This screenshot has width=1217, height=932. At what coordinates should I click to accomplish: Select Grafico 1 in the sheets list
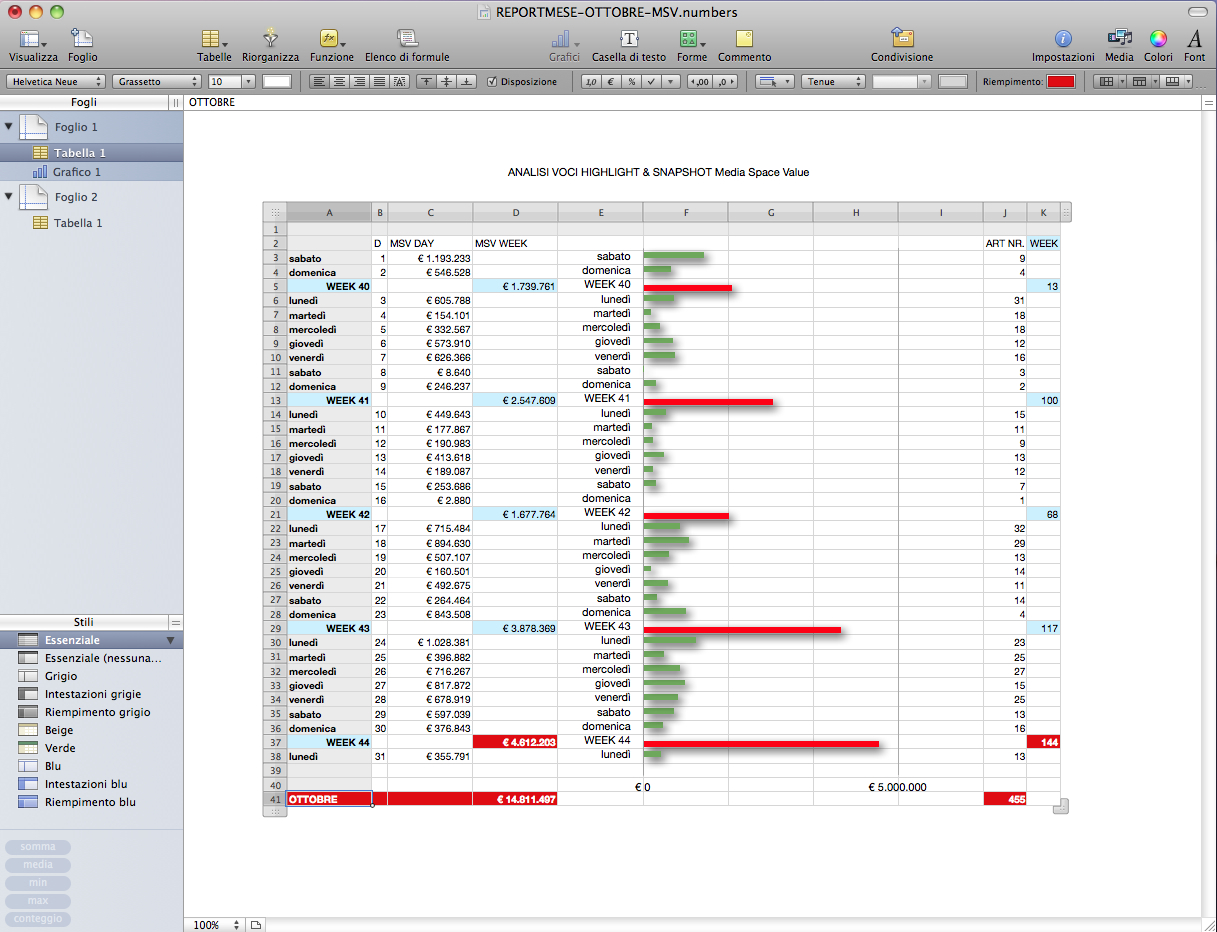(x=77, y=172)
